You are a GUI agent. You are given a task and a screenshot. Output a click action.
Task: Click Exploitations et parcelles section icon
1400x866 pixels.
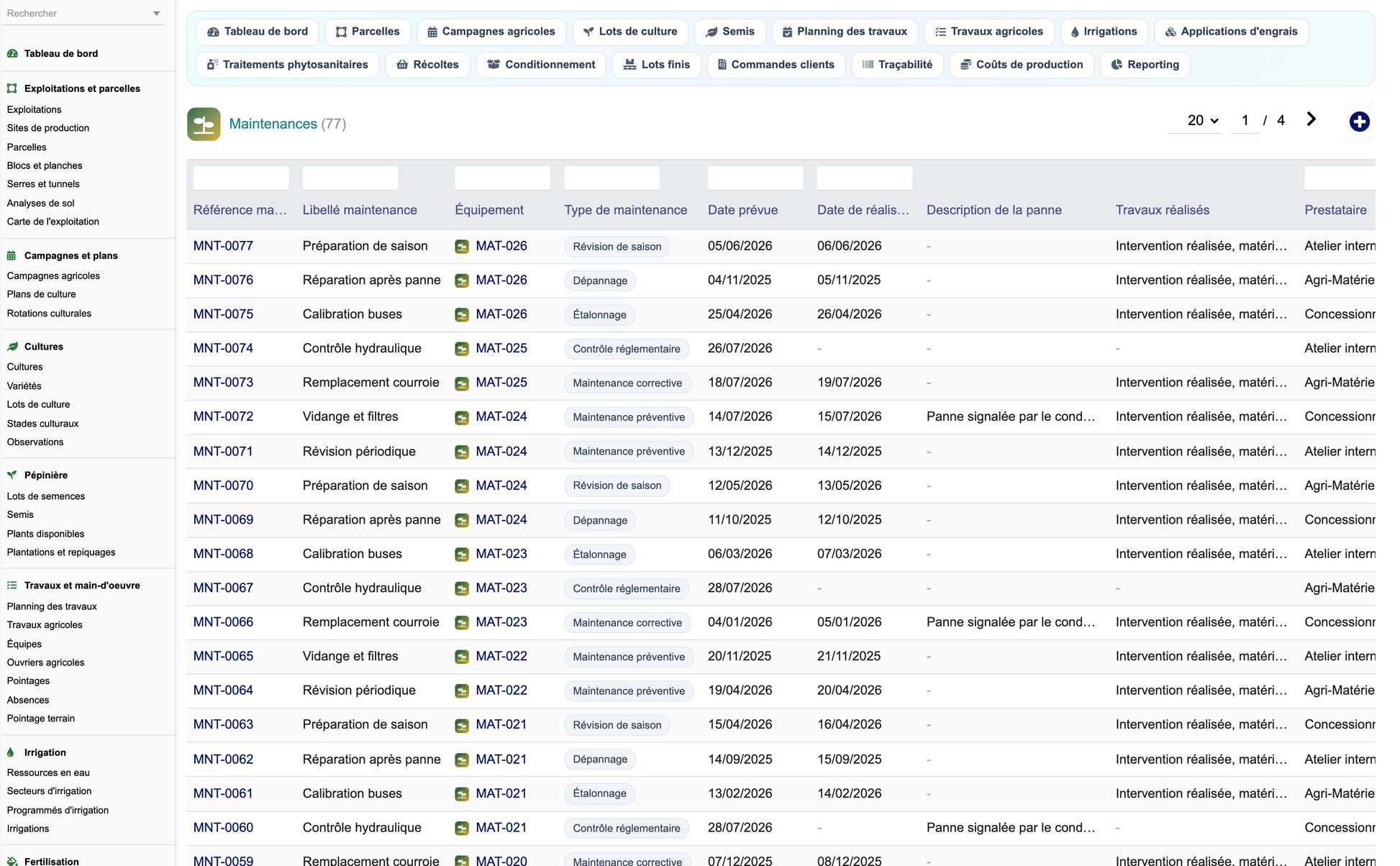click(x=12, y=88)
